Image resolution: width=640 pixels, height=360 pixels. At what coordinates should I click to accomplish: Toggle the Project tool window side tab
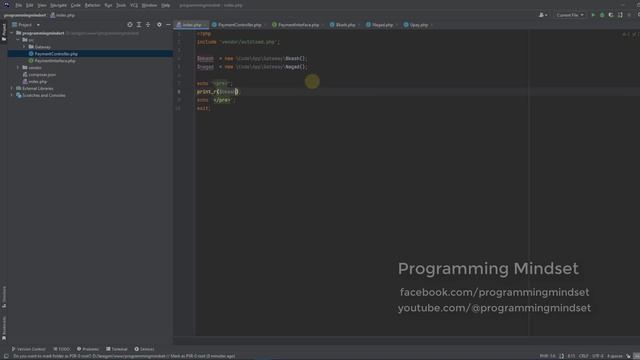pyautogui.click(x=4, y=32)
